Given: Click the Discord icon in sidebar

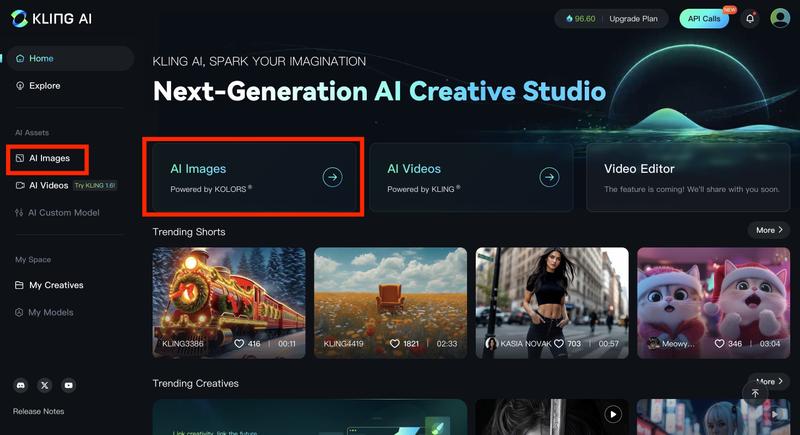Looking at the screenshot, I should tap(20, 385).
